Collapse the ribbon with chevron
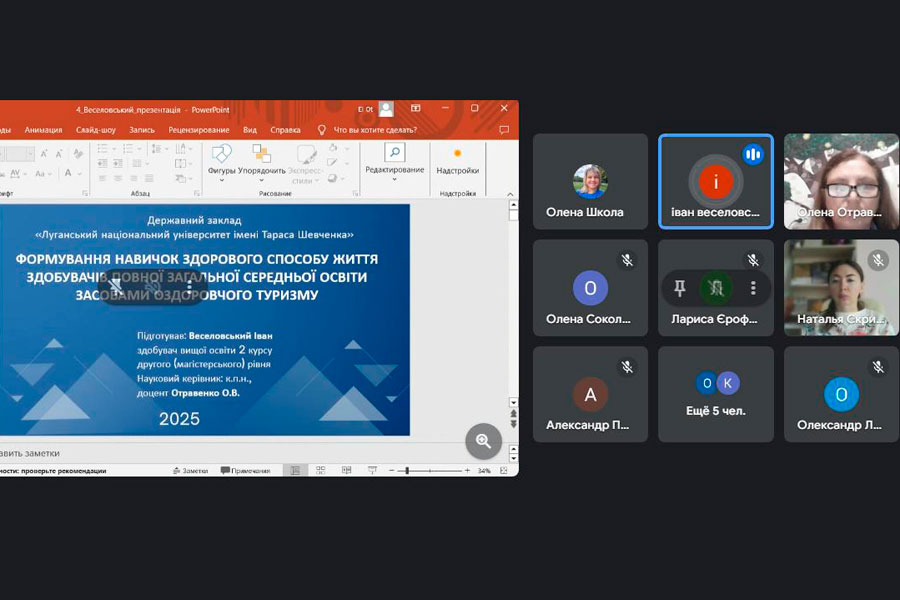Viewport: 900px width, 600px height. pos(510,194)
